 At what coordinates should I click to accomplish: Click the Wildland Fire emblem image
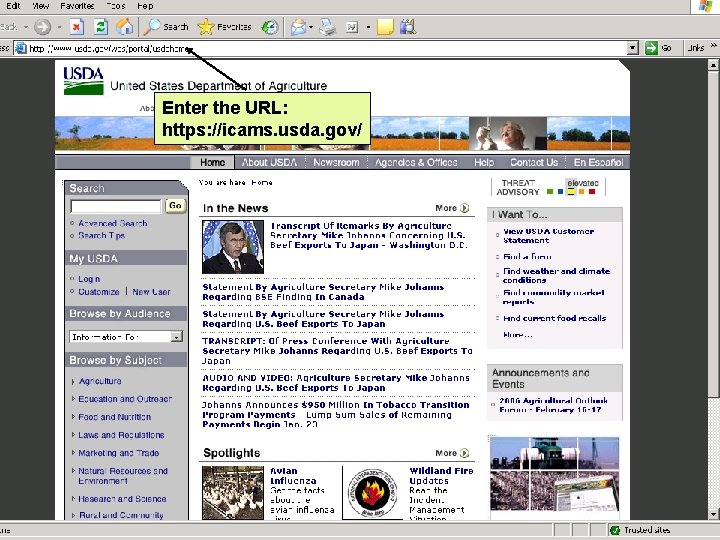[x=372, y=493]
